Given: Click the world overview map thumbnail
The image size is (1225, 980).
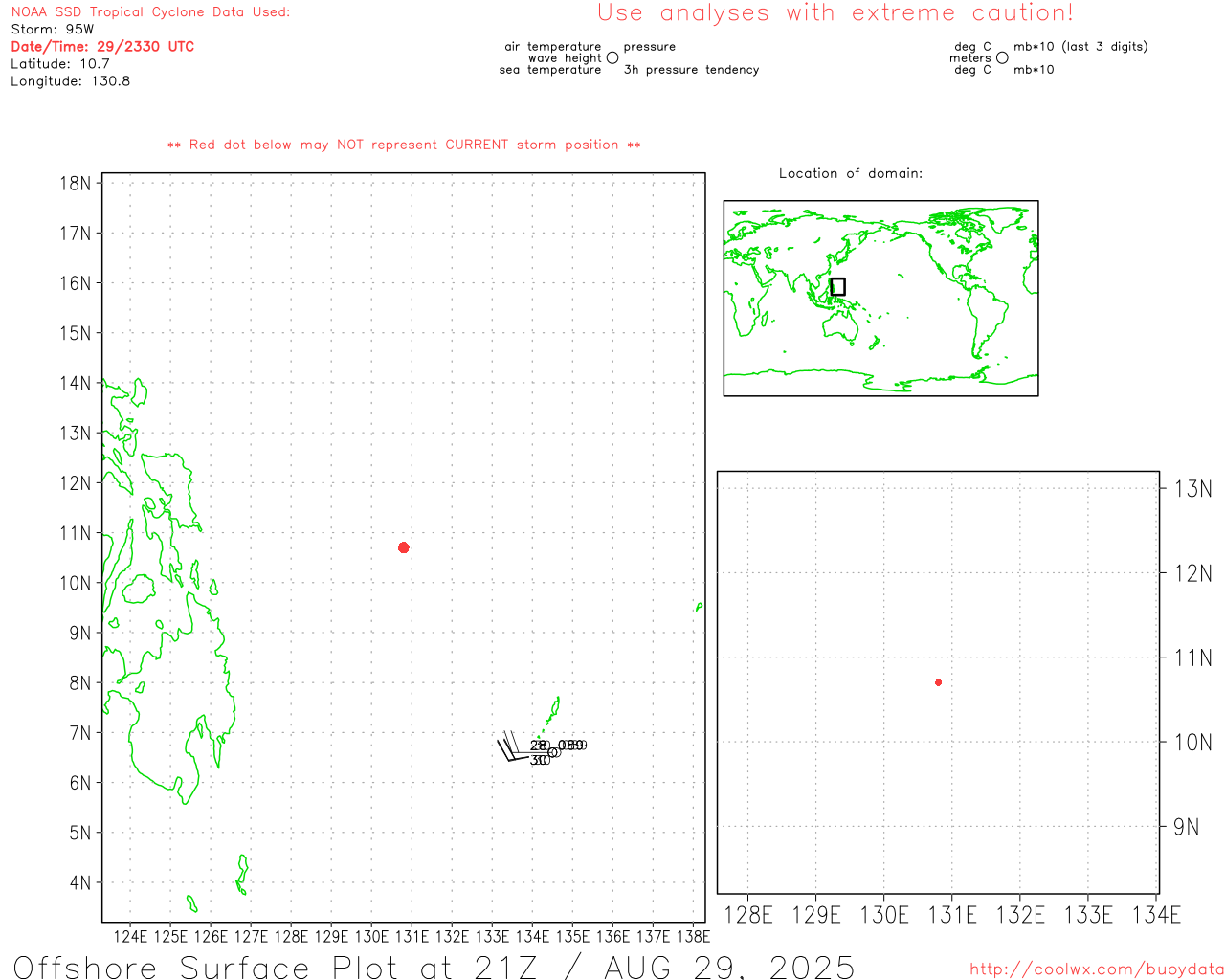Looking at the screenshot, I should pyautogui.click(x=880, y=298).
